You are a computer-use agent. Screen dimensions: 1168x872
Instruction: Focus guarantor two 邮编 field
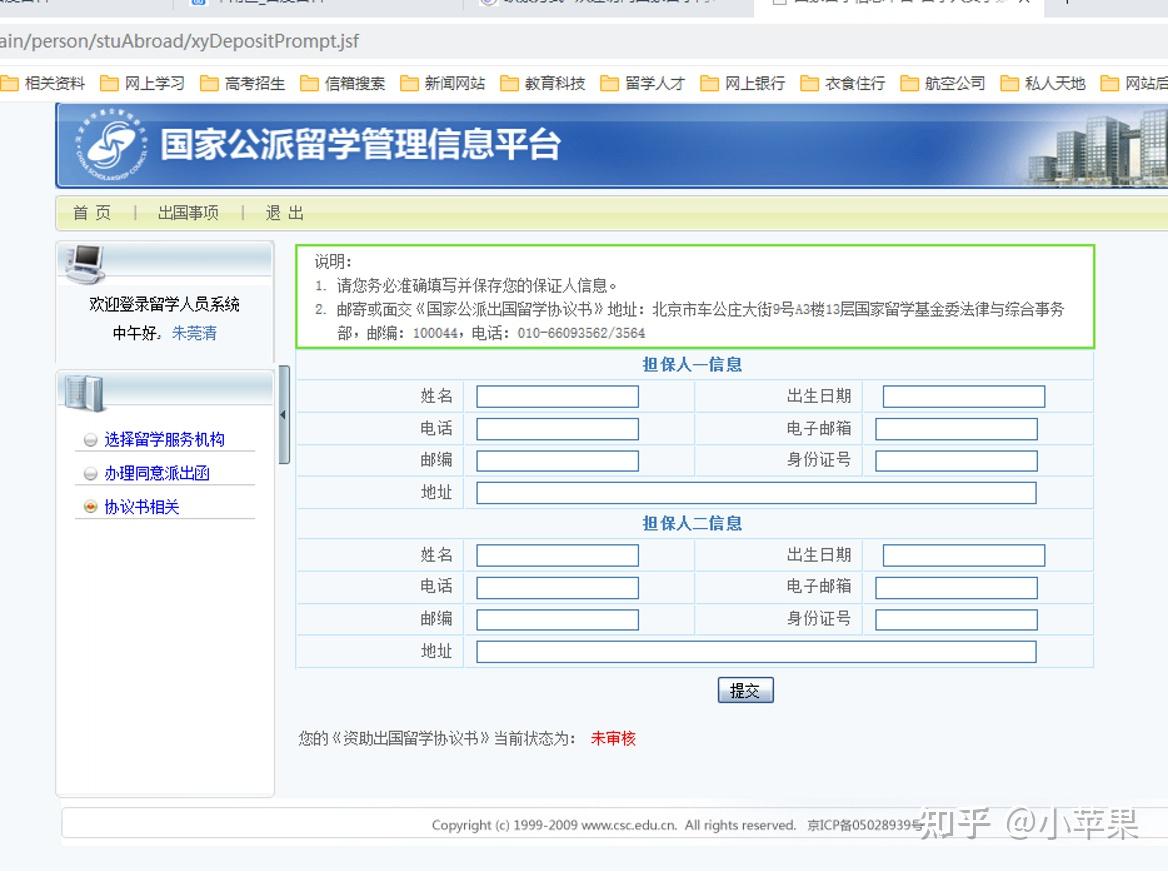pos(557,620)
